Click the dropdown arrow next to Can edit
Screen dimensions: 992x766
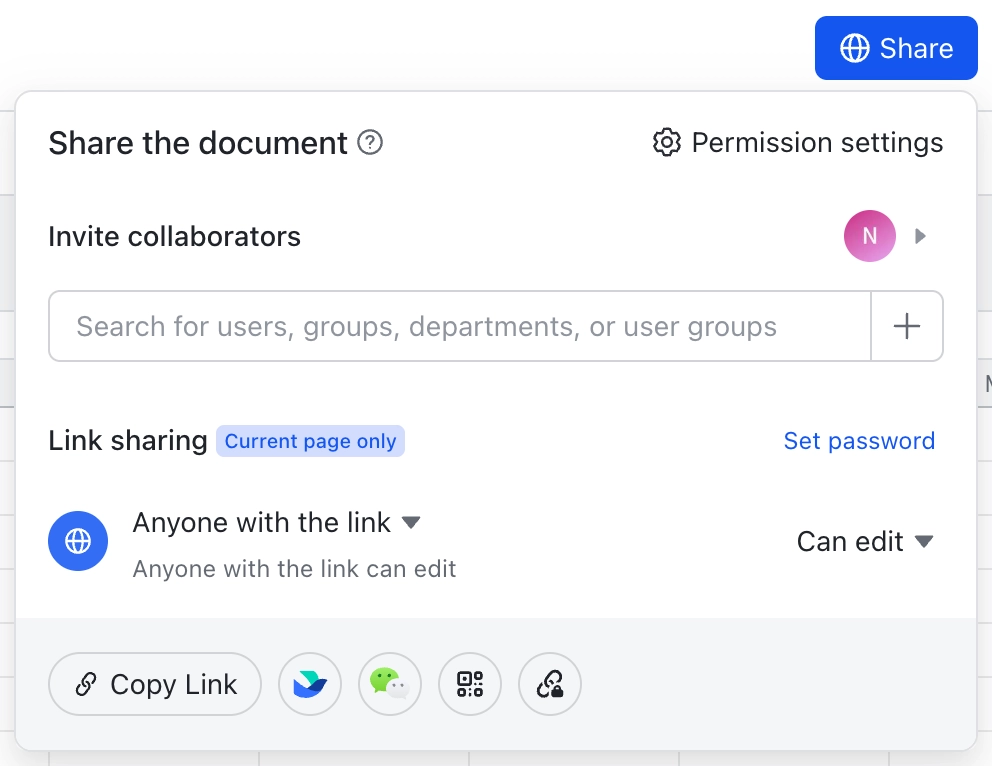point(924,542)
